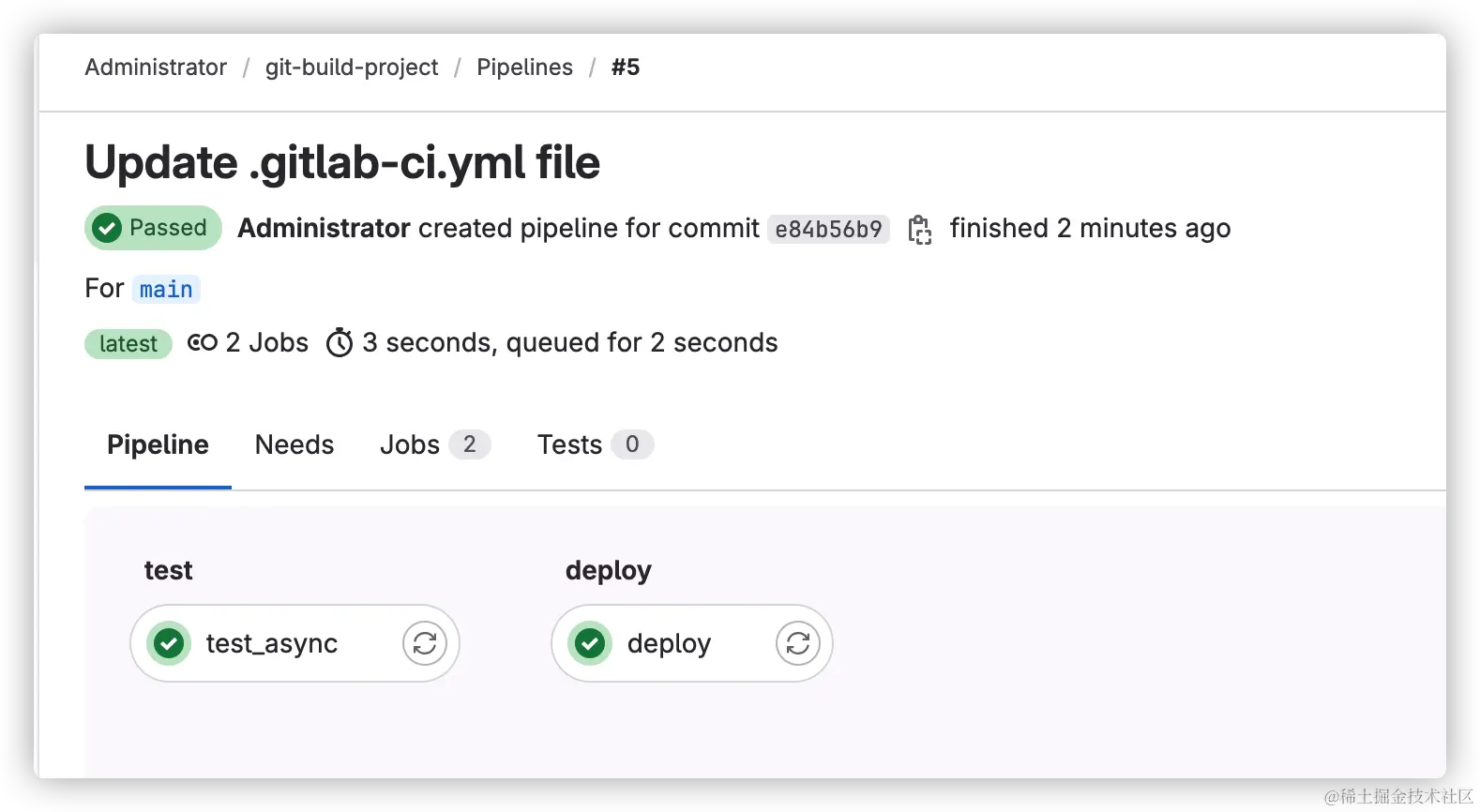This screenshot has height=812, width=1480.
Task: Retry the deploy job
Action: click(798, 643)
